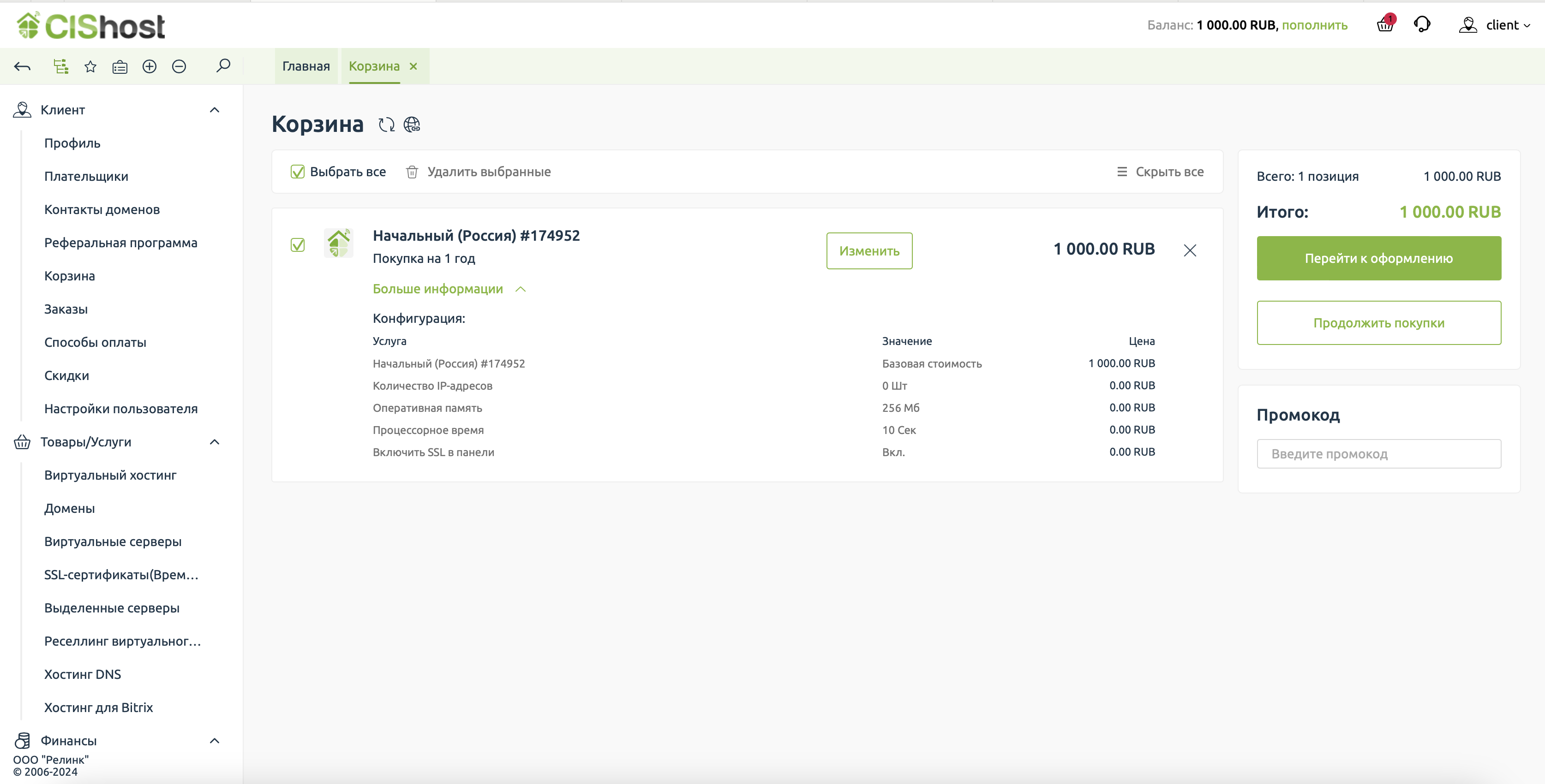Toggle the Выбрать все checkbox

click(x=298, y=172)
